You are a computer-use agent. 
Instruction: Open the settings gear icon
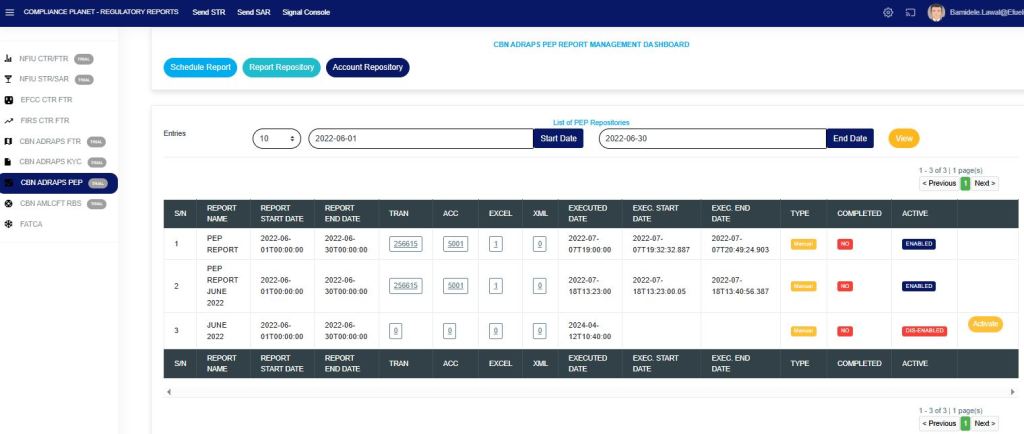(x=887, y=12)
